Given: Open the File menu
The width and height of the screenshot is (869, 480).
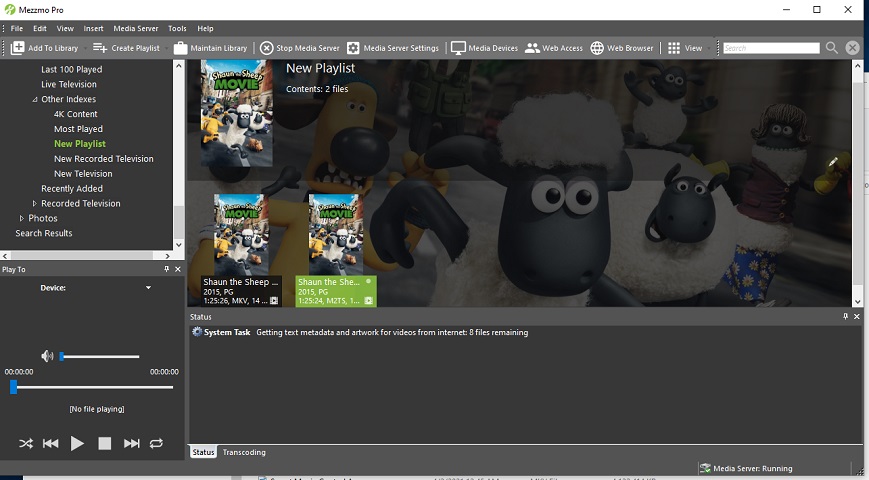Looking at the screenshot, I should pos(17,28).
